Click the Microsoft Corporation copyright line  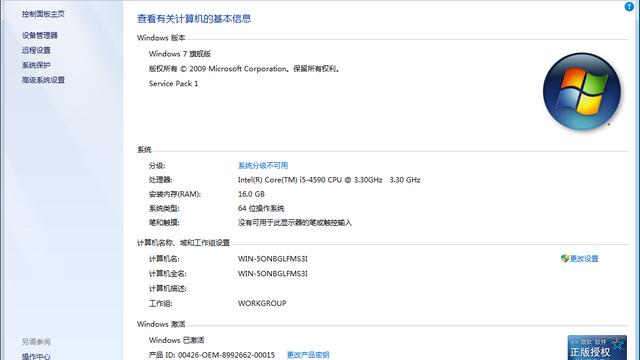(244, 69)
